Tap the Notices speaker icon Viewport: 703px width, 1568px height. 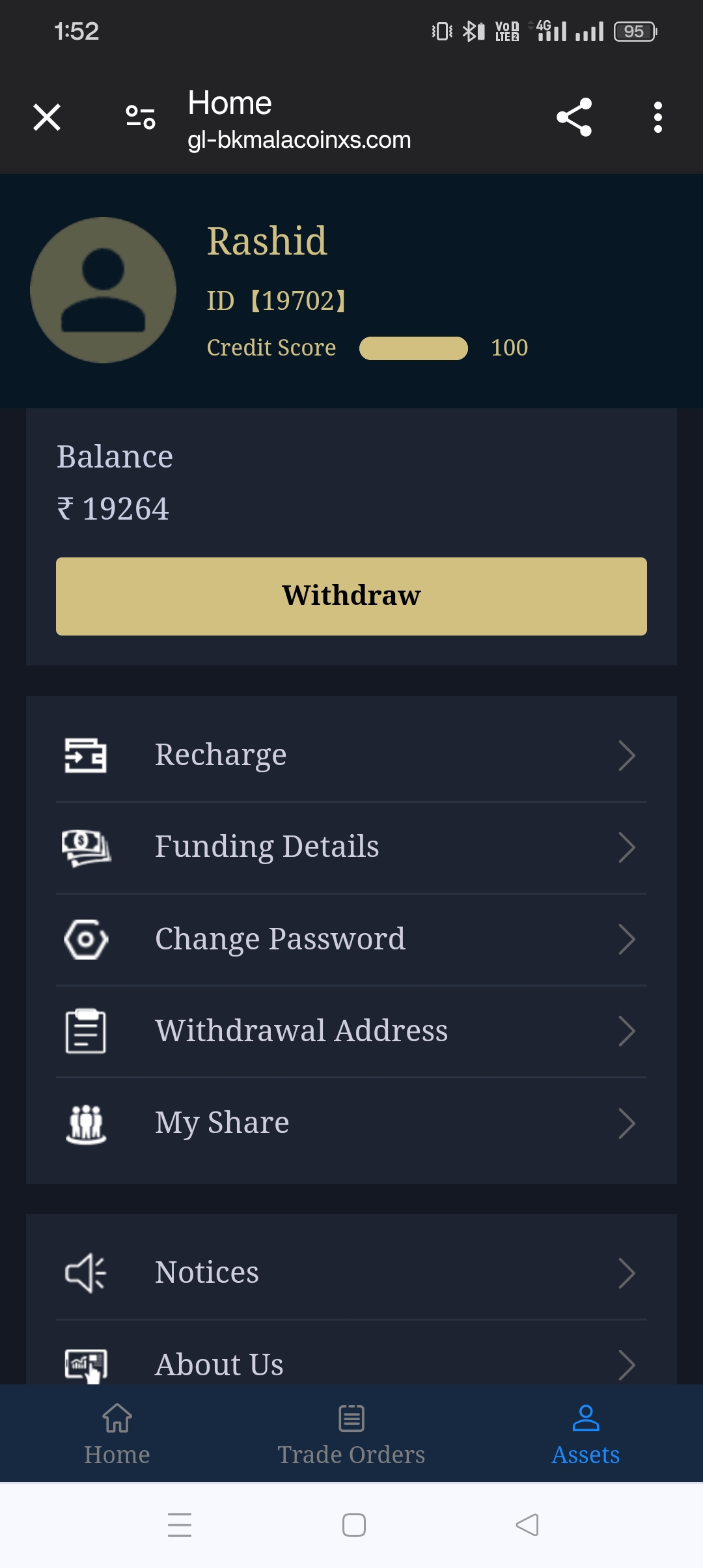click(85, 1272)
